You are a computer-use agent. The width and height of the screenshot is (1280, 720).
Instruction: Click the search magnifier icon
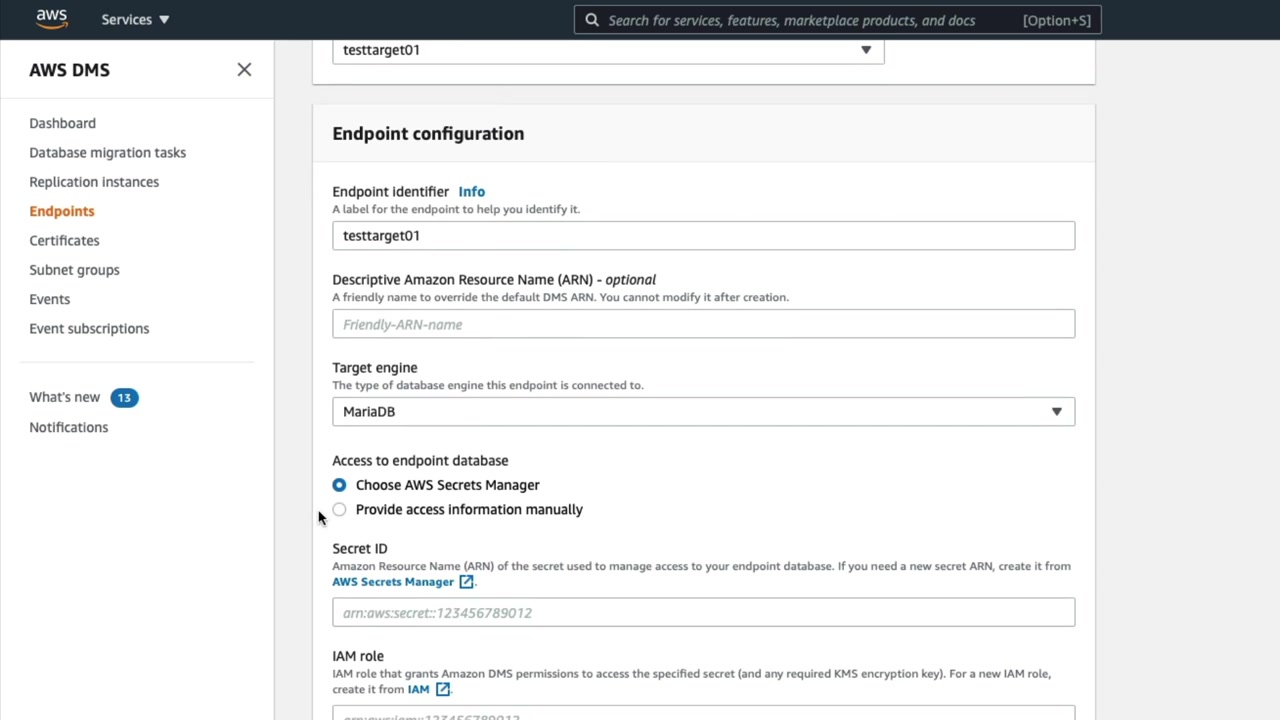point(592,20)
